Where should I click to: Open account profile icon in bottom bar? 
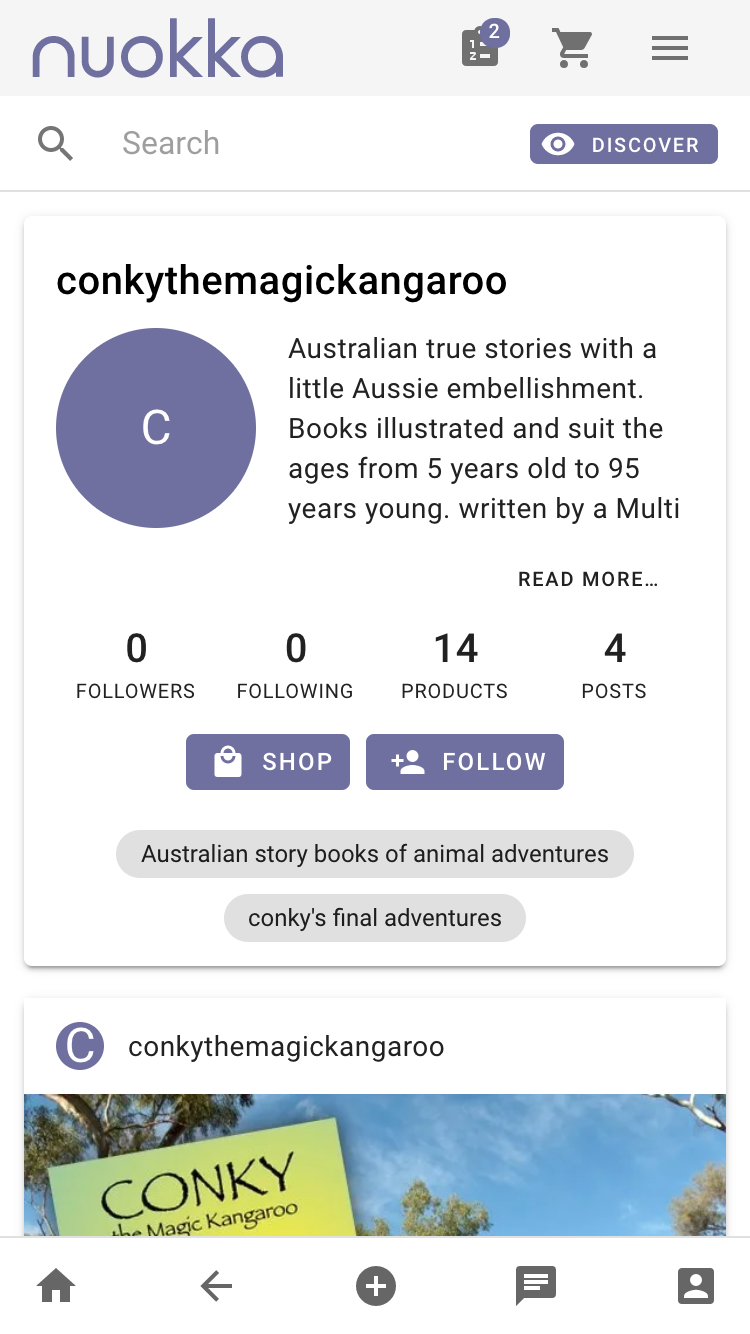coord(696,1286)
